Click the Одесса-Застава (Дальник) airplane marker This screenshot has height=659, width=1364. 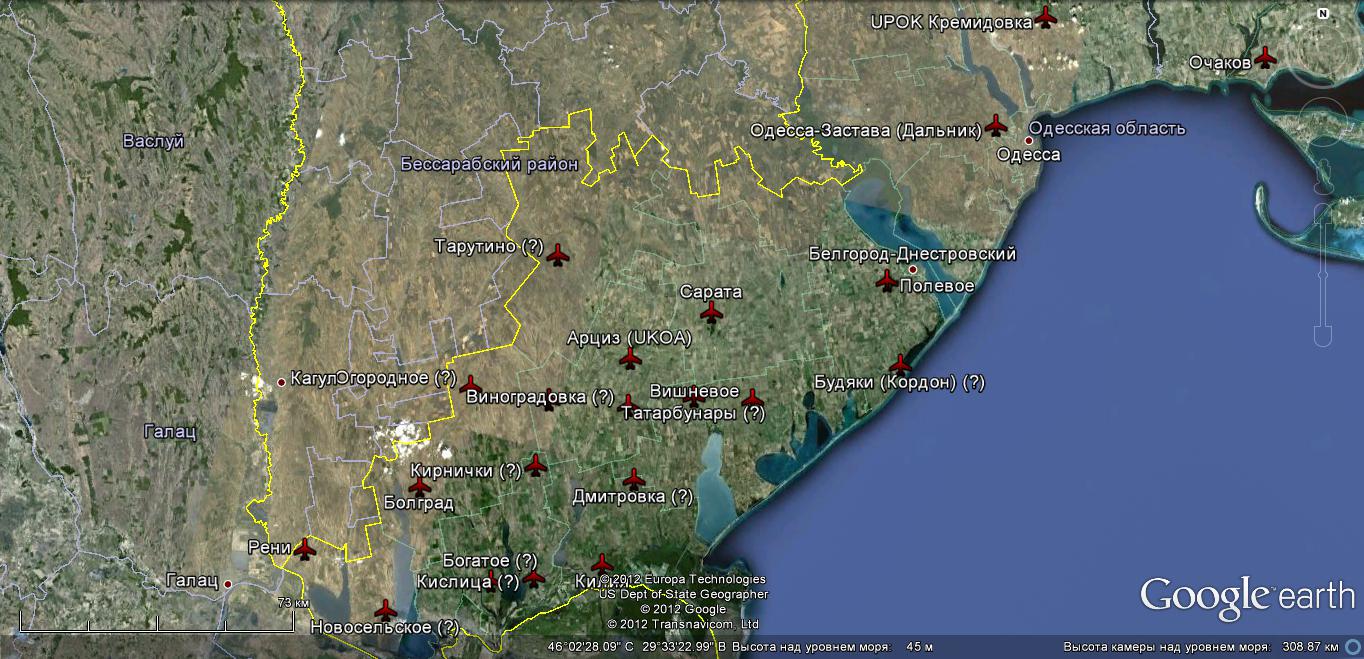(x=996, y=126)
